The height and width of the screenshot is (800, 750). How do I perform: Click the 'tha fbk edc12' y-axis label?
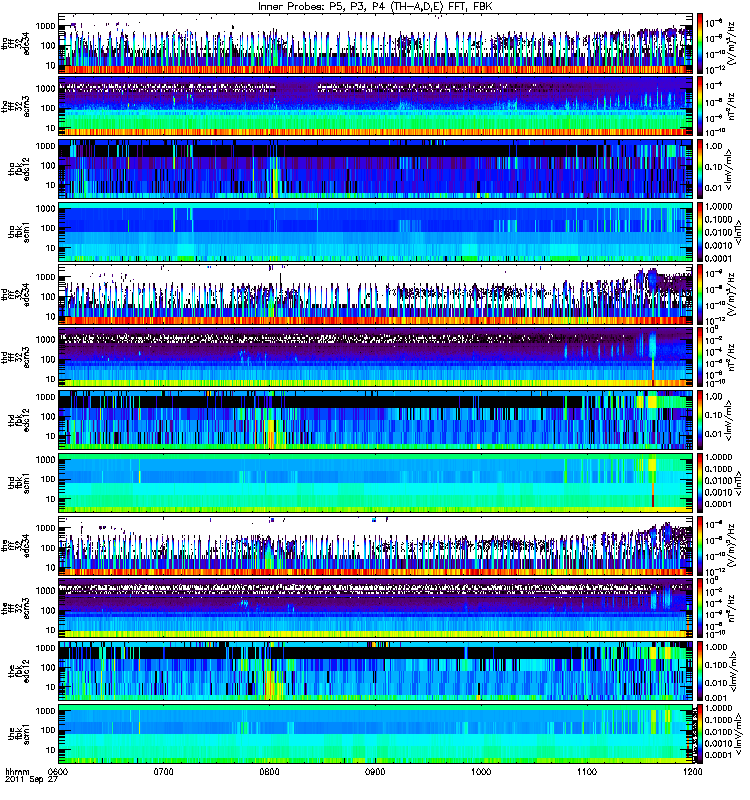19,169
